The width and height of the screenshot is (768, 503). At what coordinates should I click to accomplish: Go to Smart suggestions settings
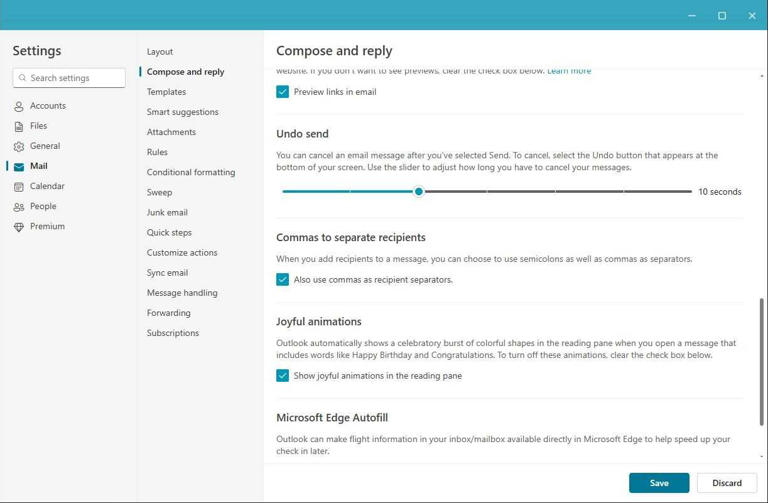[182, 112]
